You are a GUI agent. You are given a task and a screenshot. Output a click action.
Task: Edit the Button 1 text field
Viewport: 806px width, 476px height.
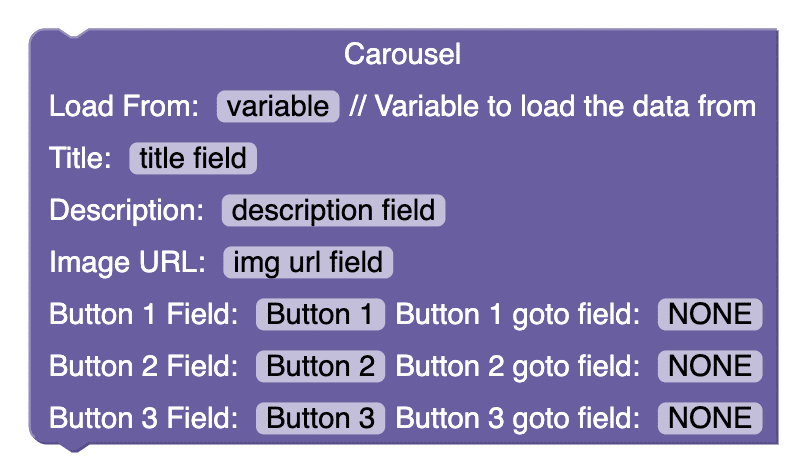tap(320, 314)
